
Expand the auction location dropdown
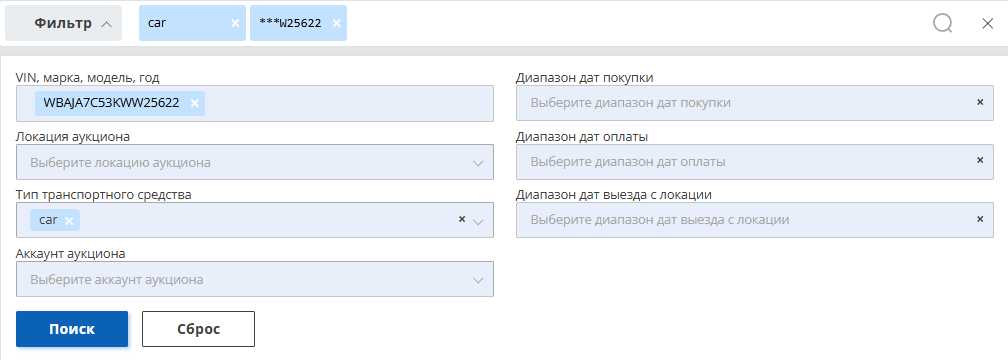click(478, 163)
